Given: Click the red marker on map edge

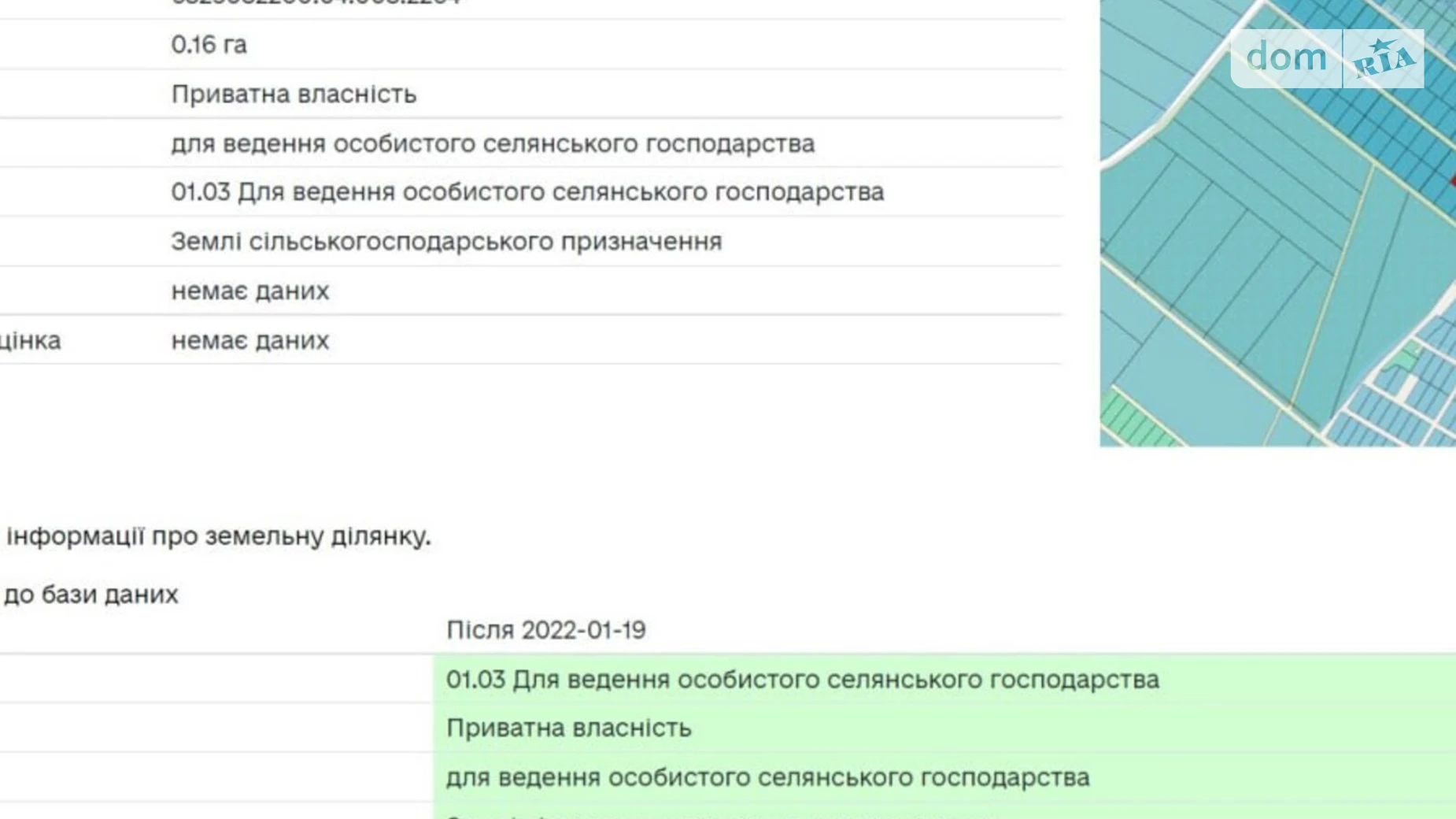Looking at the screenshot, I should pos(1452,180).
